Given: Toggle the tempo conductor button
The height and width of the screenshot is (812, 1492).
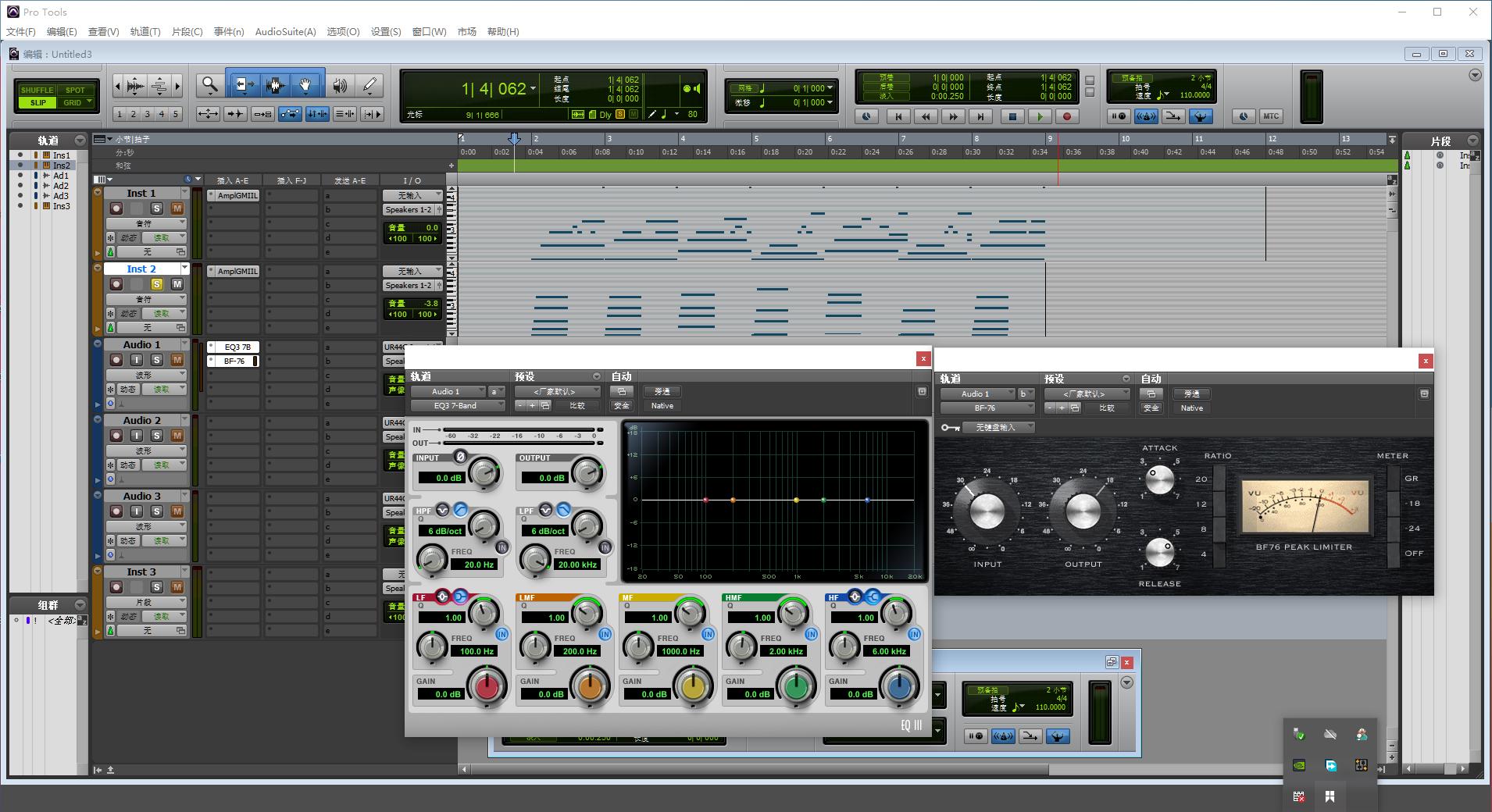Looking at the screenshot, I should click(1201, 116).
